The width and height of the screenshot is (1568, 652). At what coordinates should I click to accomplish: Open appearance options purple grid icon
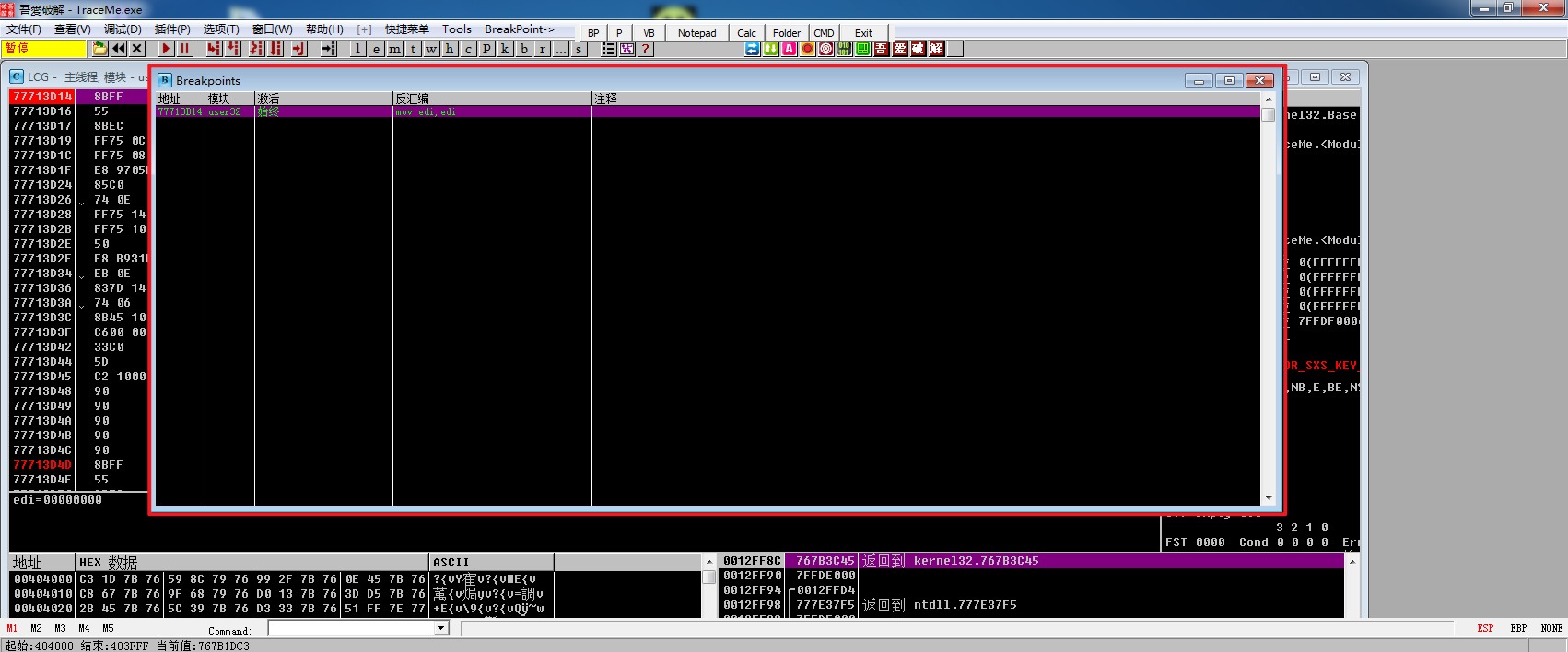pos(627,49)
